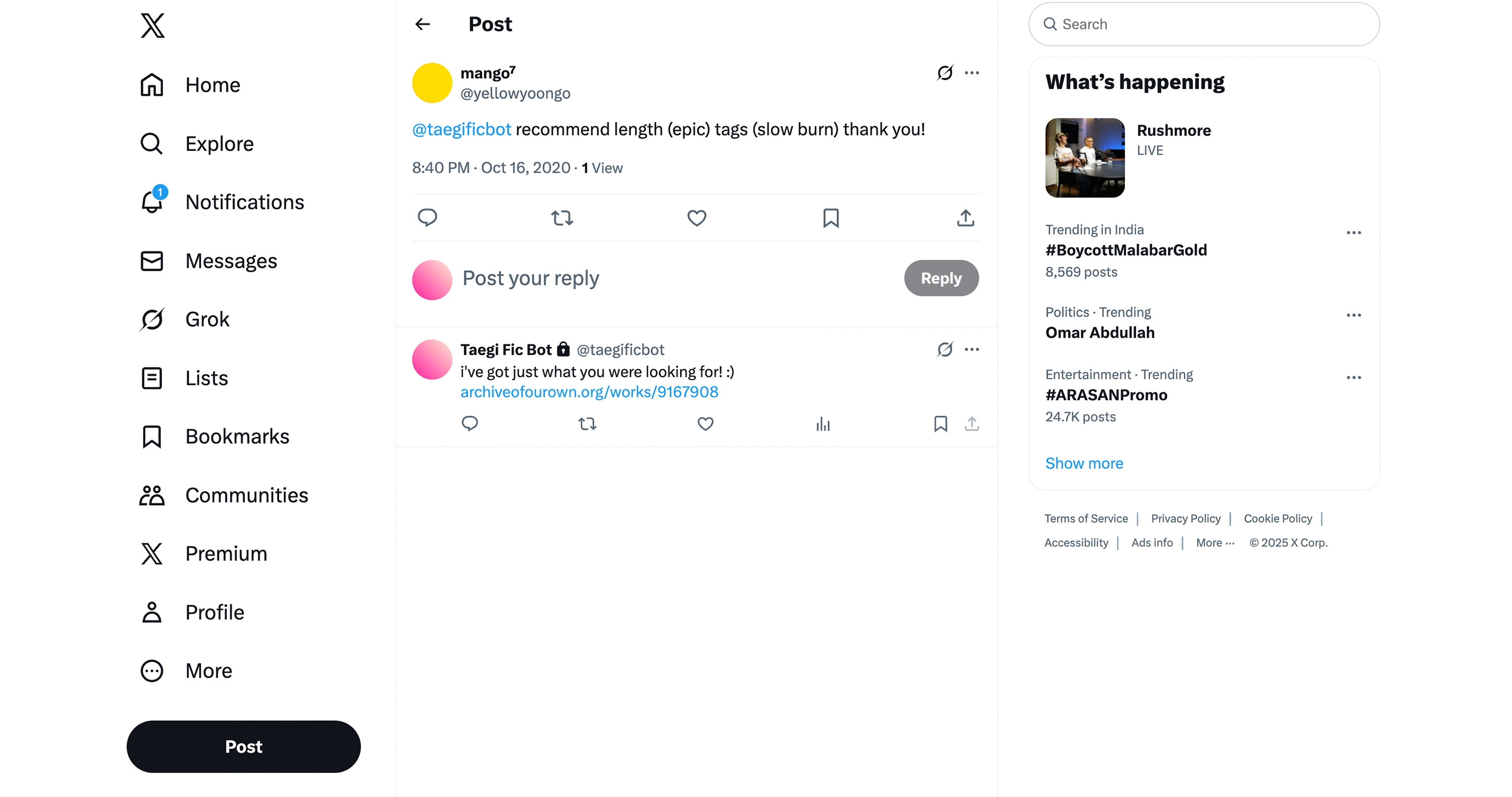Open the archiveofourown.org works link
Screen dimensions: 1512x797
589,392
